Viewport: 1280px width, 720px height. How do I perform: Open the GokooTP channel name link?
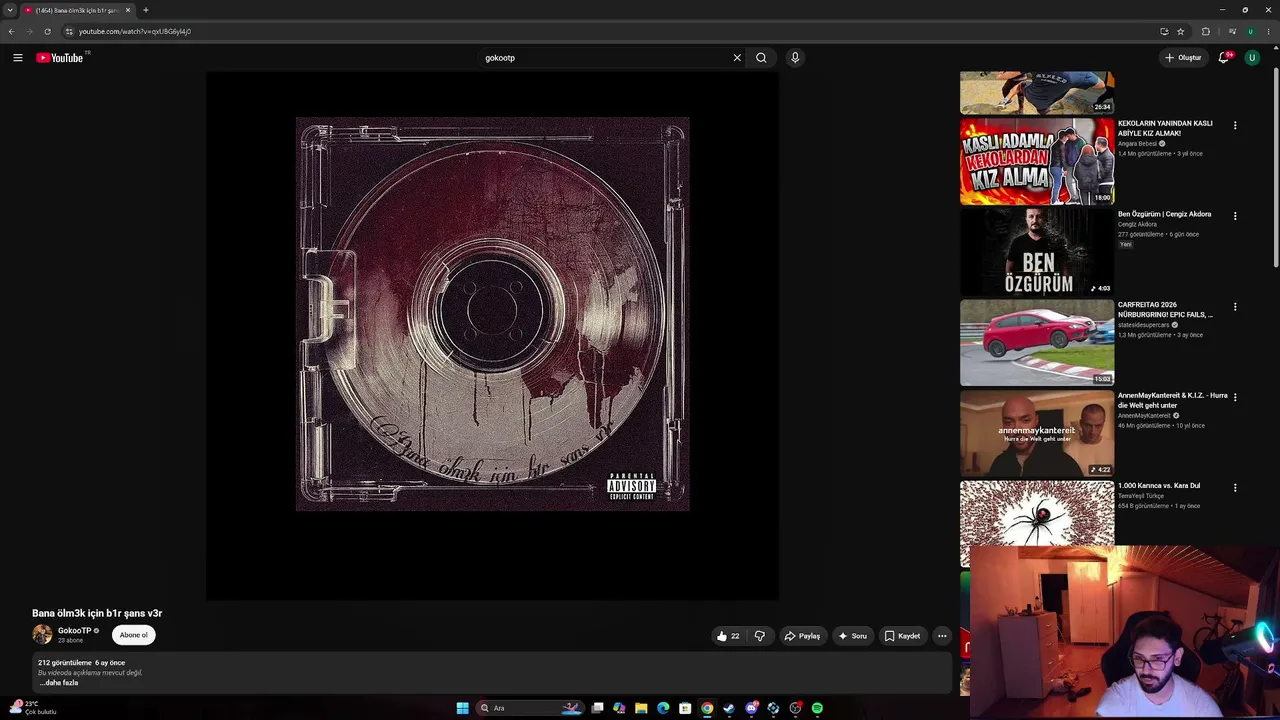coord(74,631)
